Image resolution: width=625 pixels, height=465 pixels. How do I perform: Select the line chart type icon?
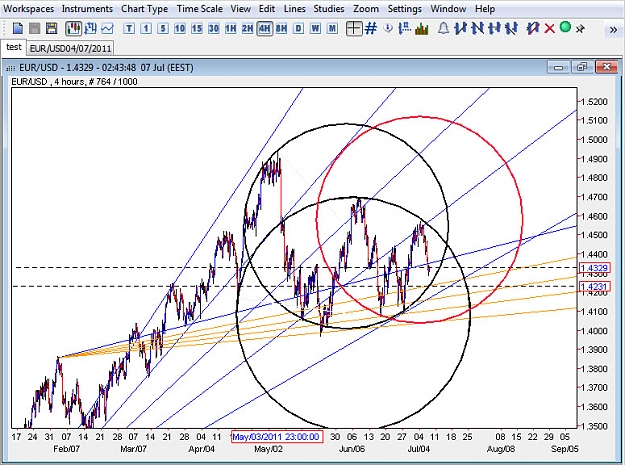tap(108, 29)
